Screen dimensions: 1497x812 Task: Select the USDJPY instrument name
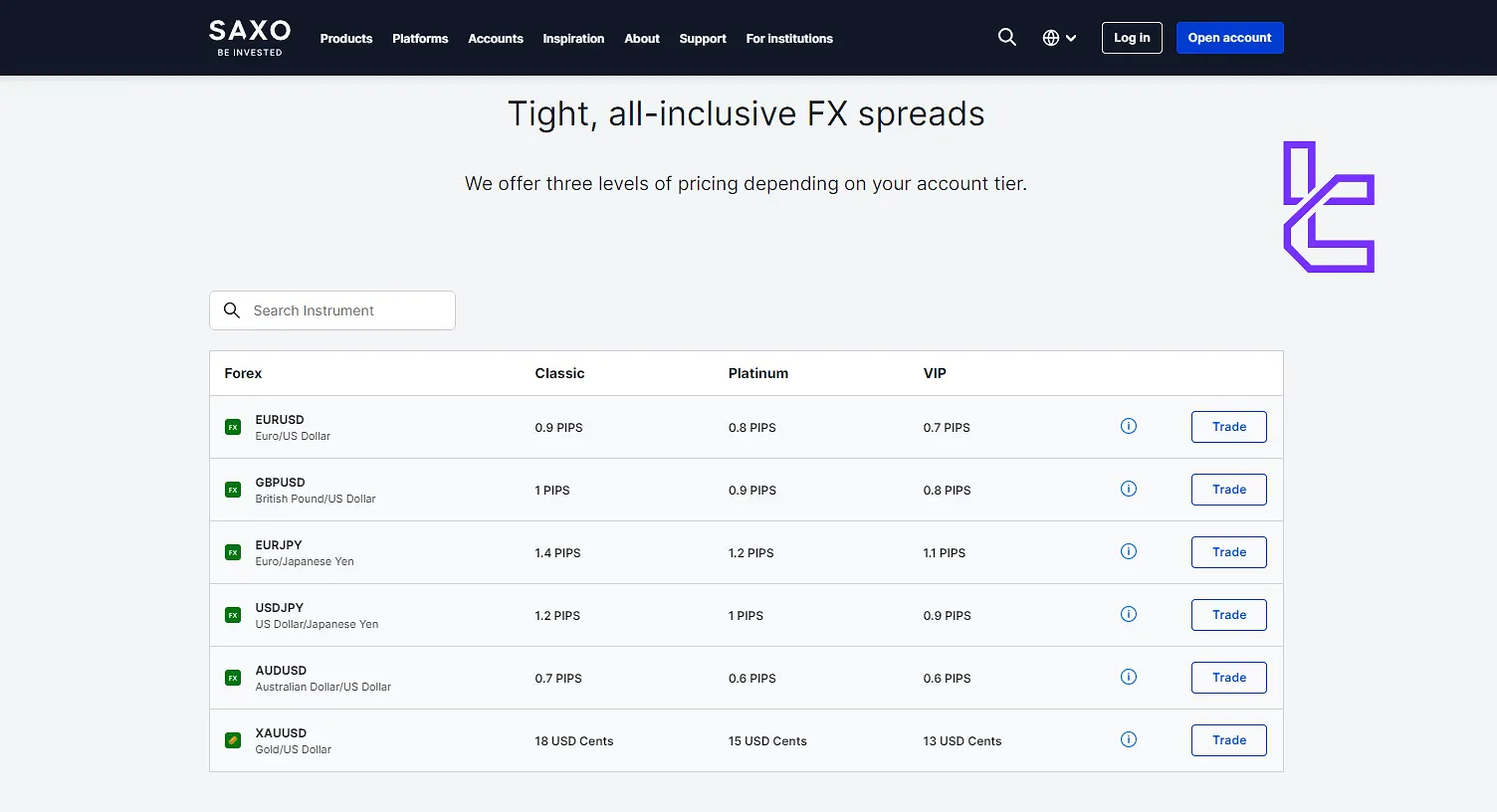pos(280,608)
